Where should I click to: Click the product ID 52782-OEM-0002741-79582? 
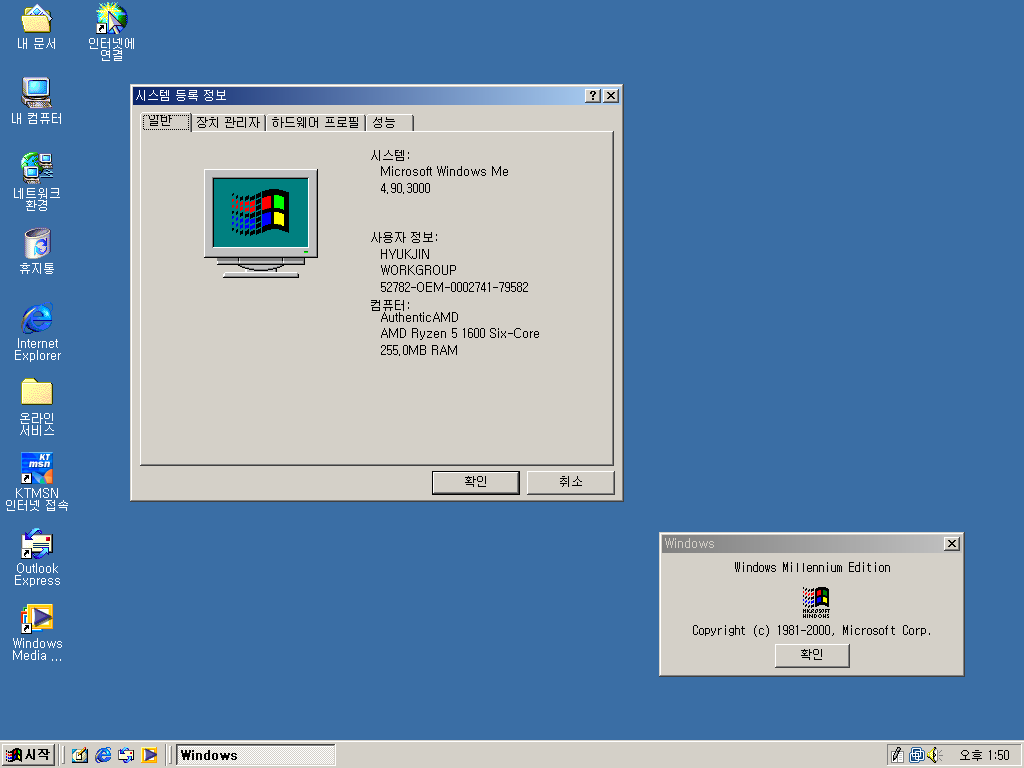pyautogui.click(x=455, y=287)
